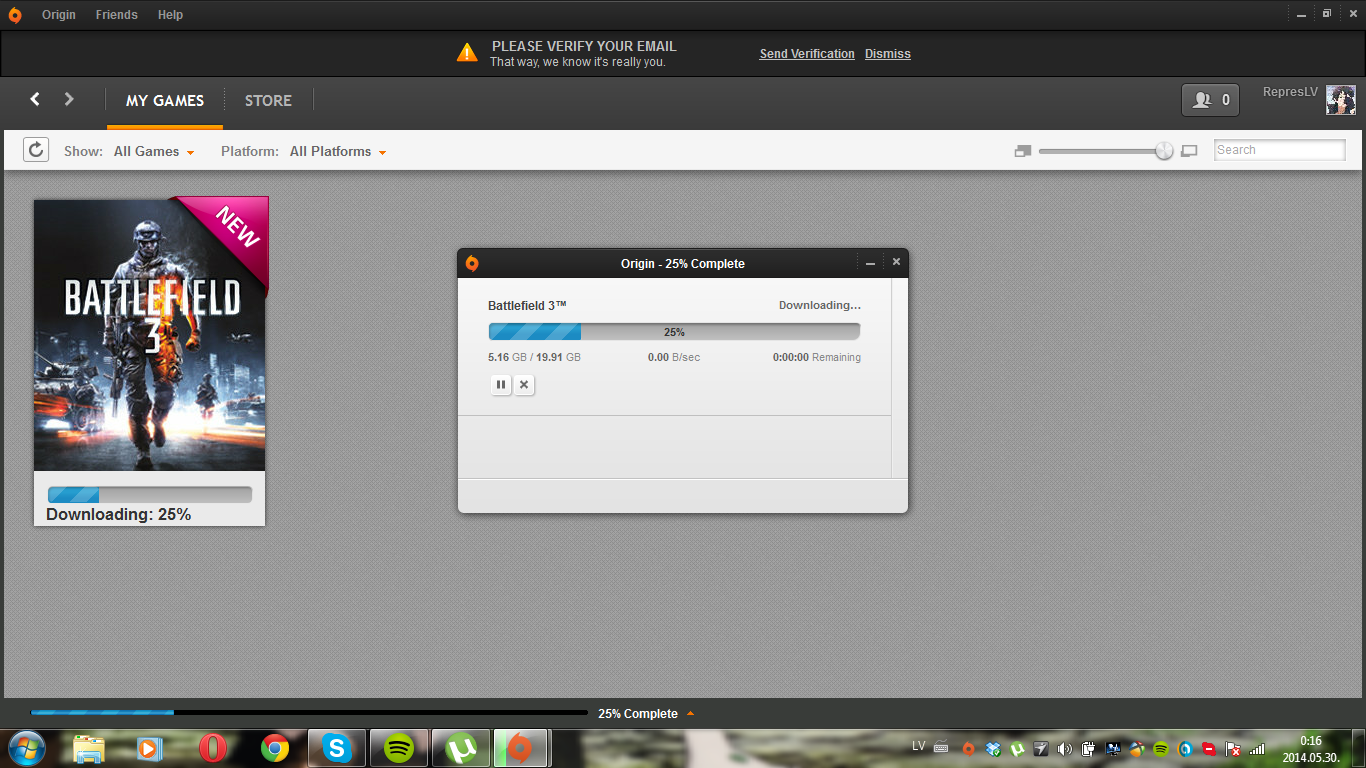This screenshot has width=1366, height=768.
Task: Open the Windows Start menu
Action: tap(26, 747)
